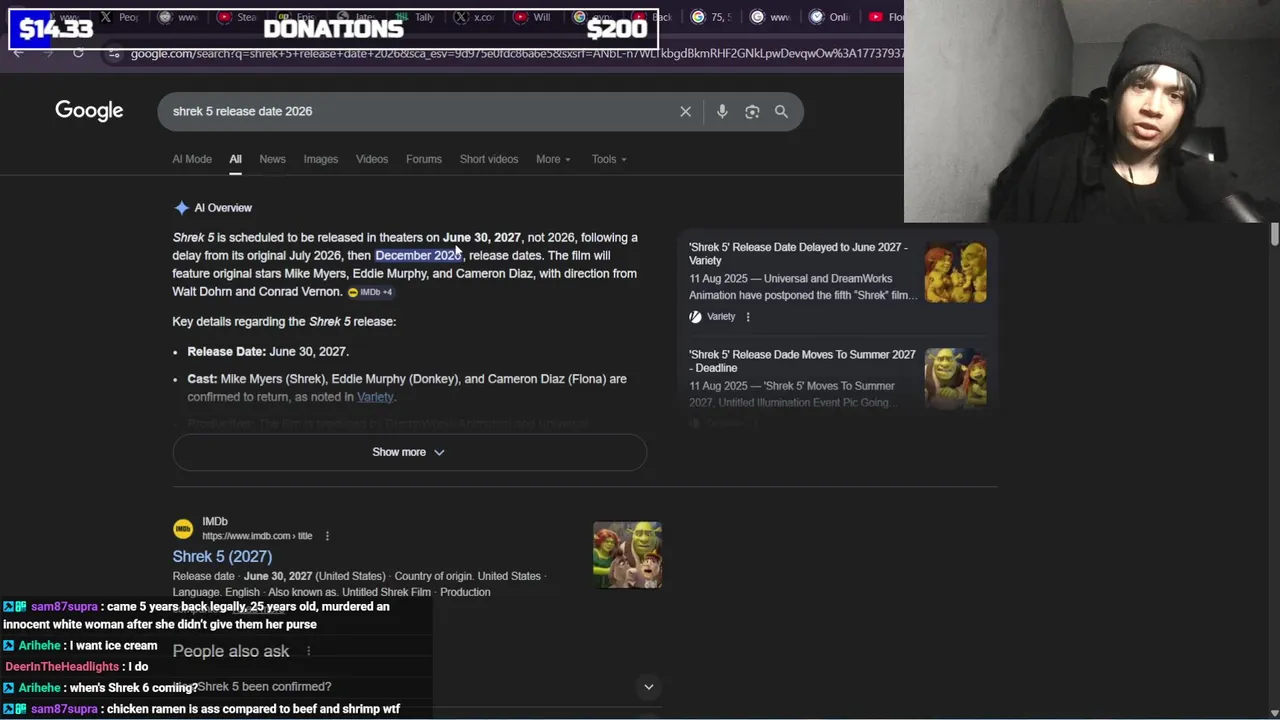Viewport: 1280px width, 720px height.
Task: Click the page vertical scrollbar thumb
Action: 1274,234
